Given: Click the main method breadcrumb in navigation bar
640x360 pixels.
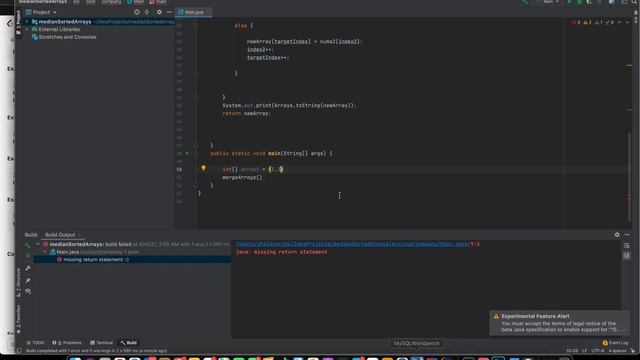Looking at the screenshot, I should 158,2.
